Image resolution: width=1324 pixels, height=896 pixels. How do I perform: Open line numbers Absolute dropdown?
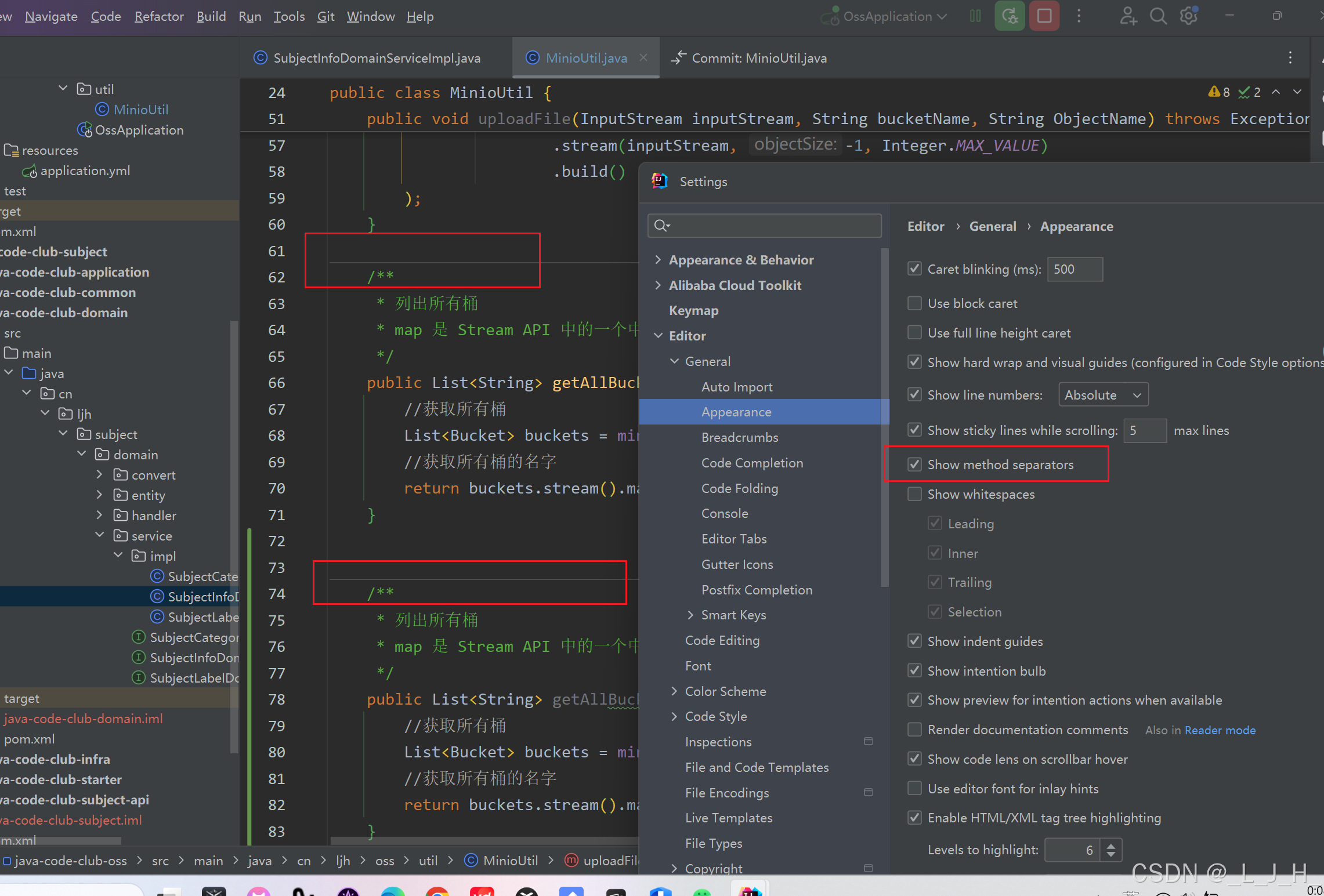pos(1103,395)
